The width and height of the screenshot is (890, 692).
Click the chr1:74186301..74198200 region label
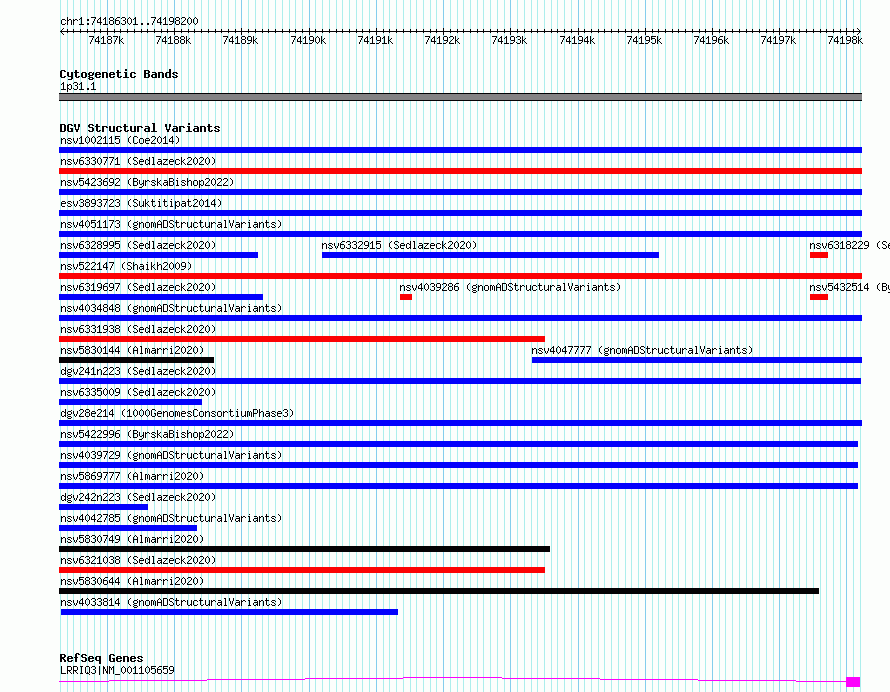point(129,21)
